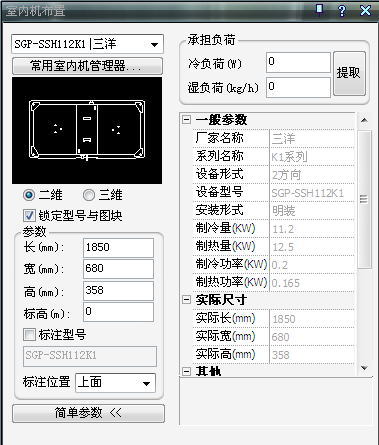This screenshot has width=379, height=445.
Task: Click the value K1系列
Action: point(289,157)
